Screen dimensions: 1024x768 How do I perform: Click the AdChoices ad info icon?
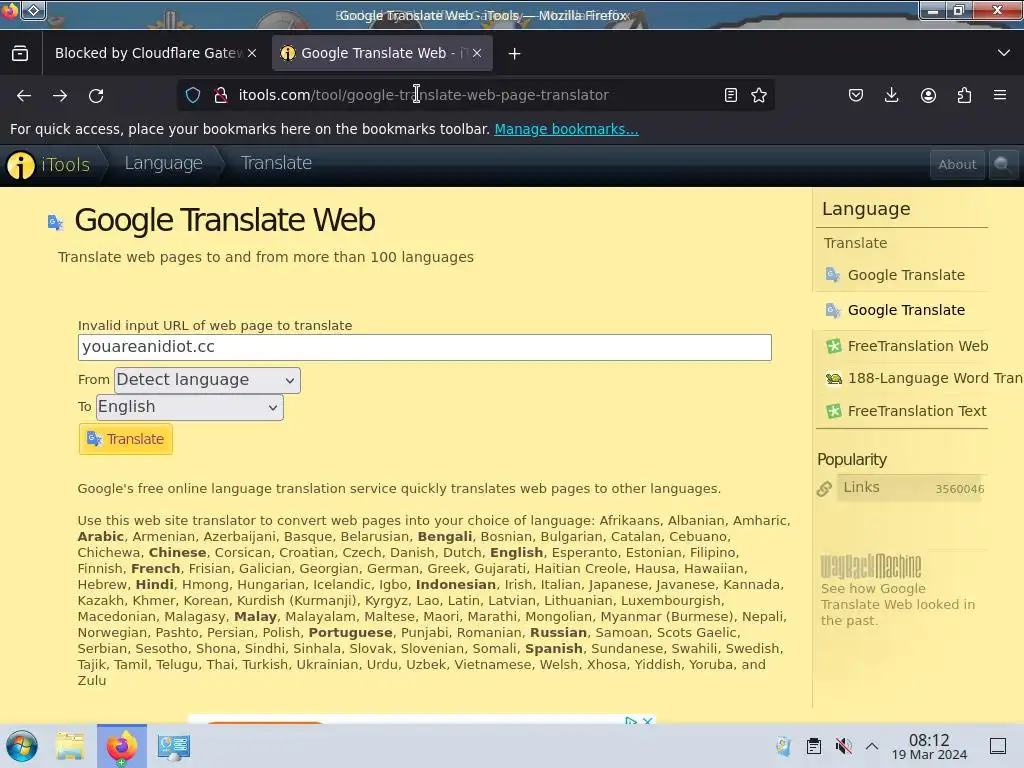coord(631,721)
